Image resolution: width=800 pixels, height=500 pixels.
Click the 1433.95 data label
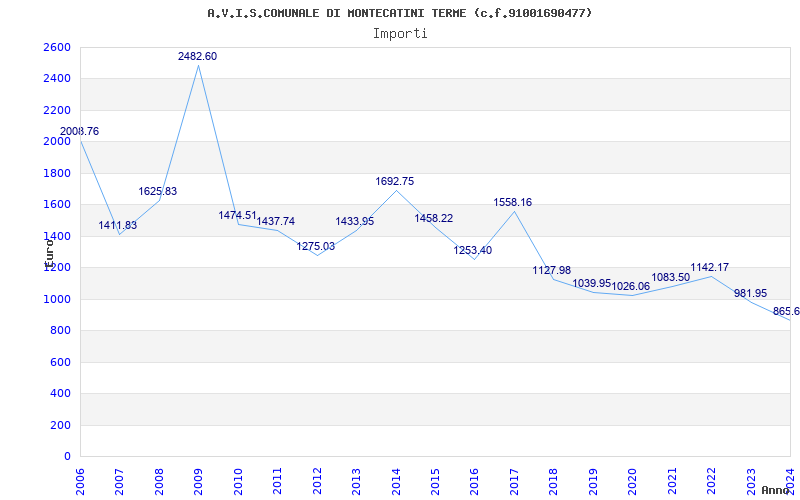tap(355, 221)
